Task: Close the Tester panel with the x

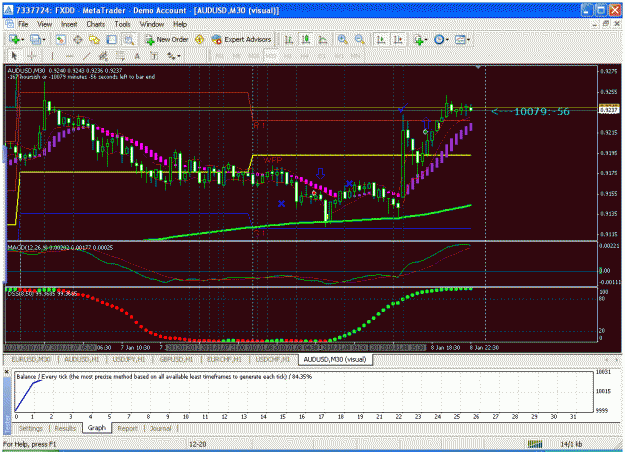Action: click(6, 371)
